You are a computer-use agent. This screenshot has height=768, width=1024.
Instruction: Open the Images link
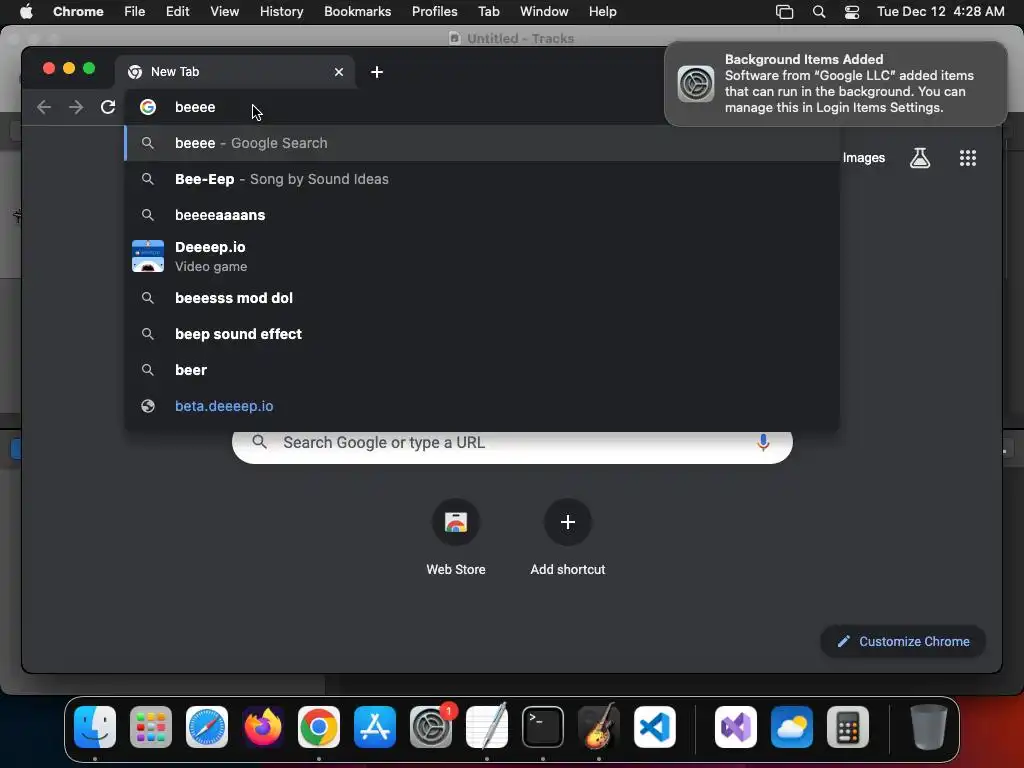pyautogui.click(x=863, y=157)
